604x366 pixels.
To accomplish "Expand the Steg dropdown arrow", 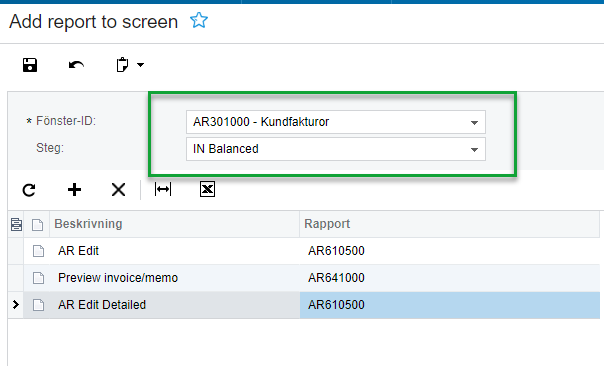I will [474, 149].
